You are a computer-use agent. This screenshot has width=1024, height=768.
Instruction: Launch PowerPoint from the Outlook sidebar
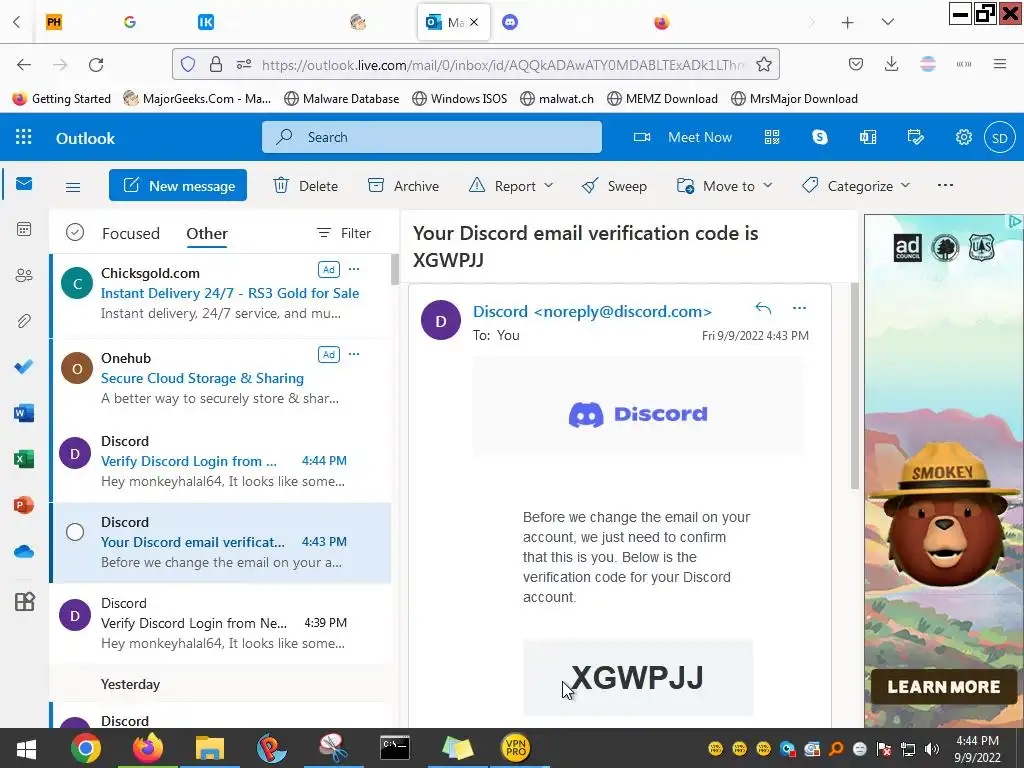click(x=24, y=505)
